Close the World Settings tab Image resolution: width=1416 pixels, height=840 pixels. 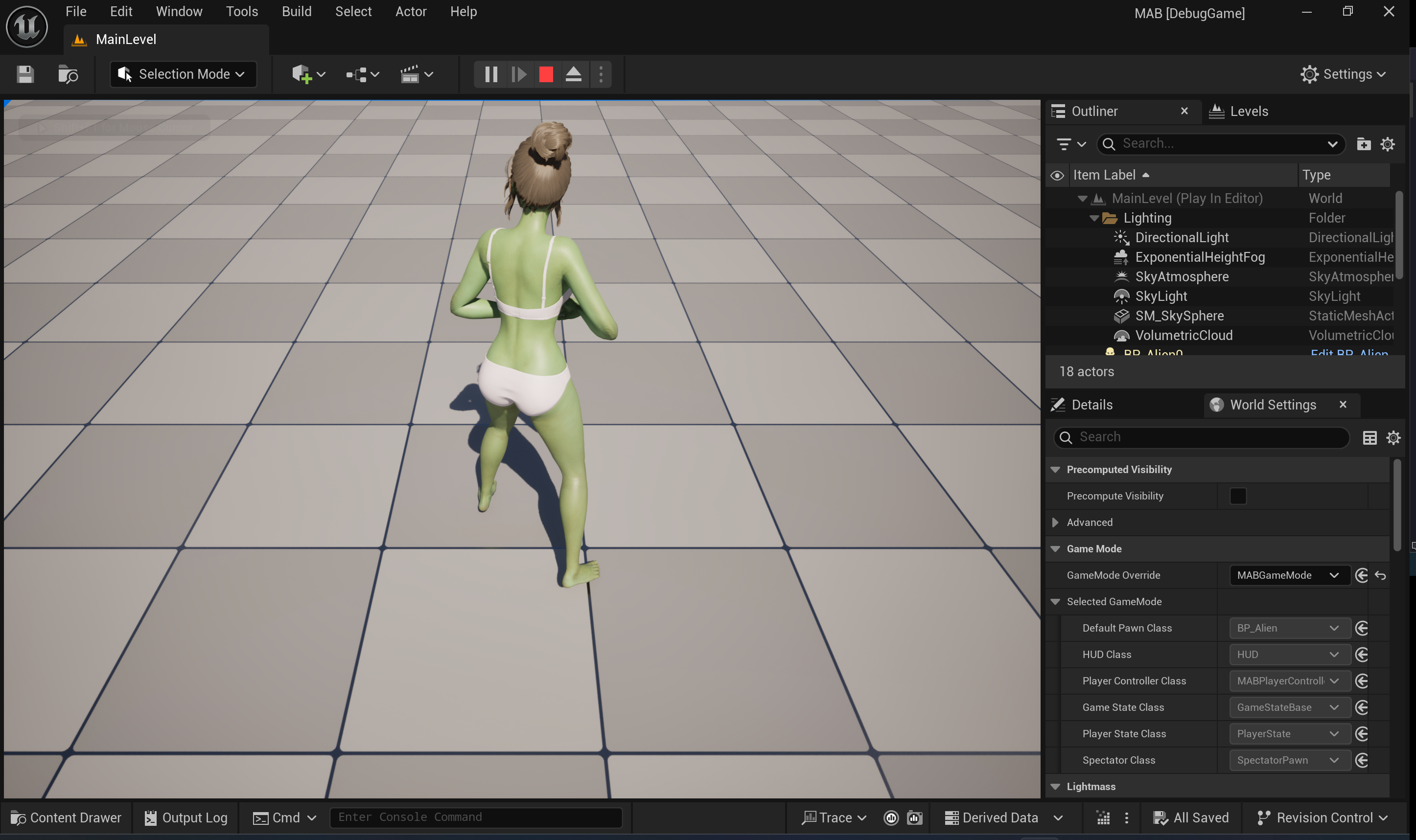click(x=1343, y=405)
